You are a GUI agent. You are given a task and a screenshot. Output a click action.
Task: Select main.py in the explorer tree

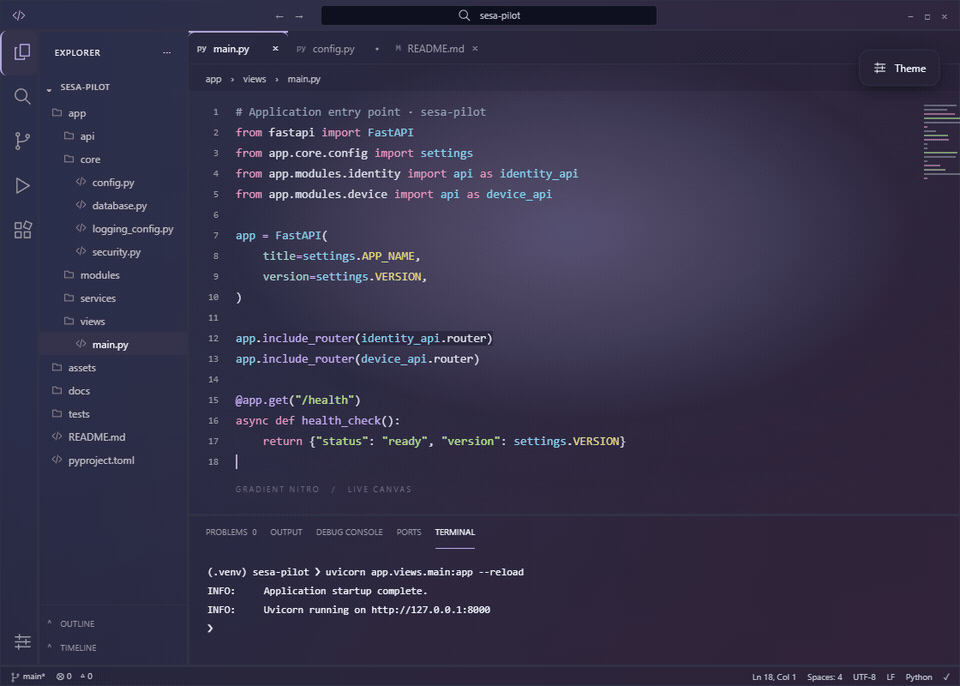113,345
